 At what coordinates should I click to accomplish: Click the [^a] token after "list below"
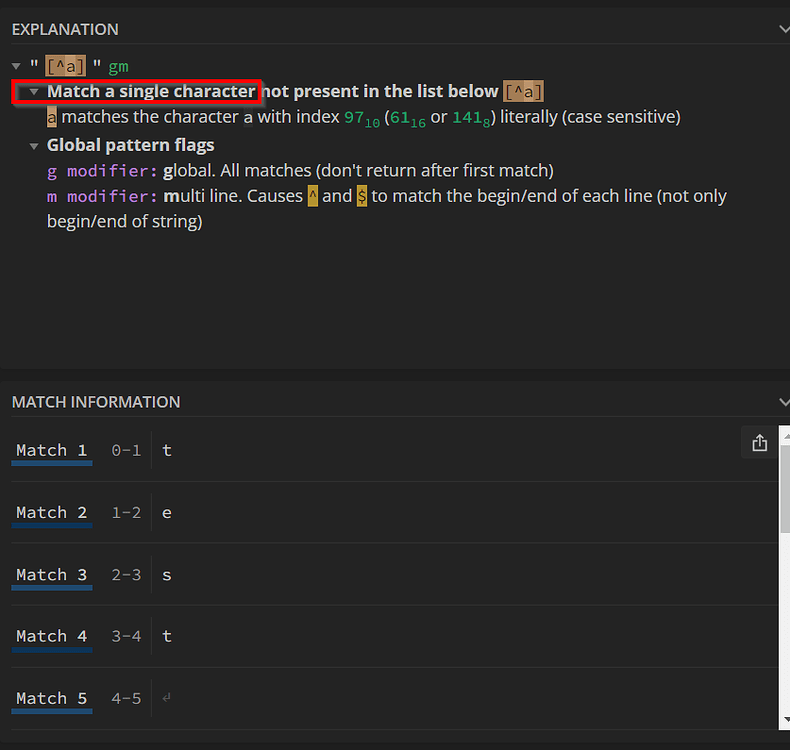pyautogui.click(x=523, y=92)
